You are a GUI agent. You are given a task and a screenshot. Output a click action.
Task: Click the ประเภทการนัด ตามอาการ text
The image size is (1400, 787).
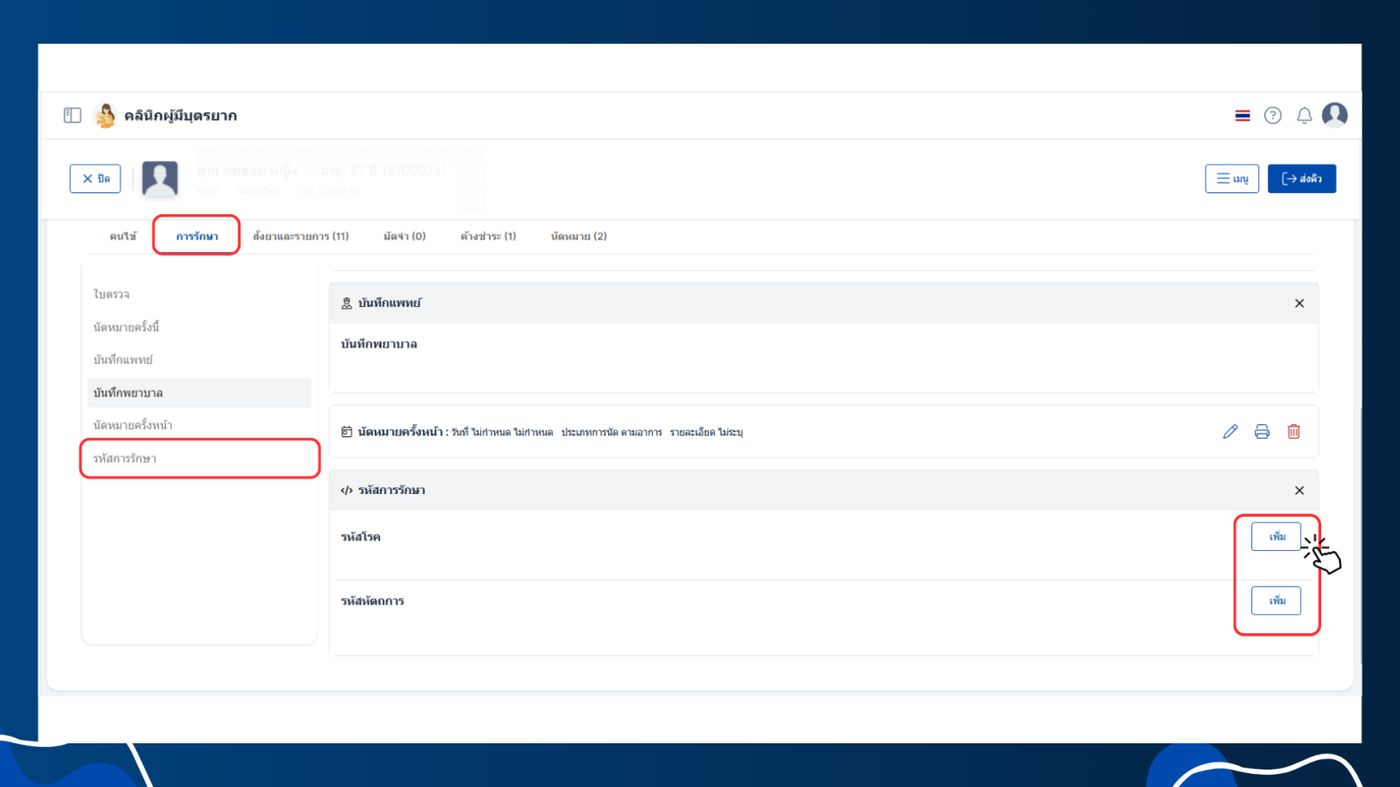coord(611,433)
